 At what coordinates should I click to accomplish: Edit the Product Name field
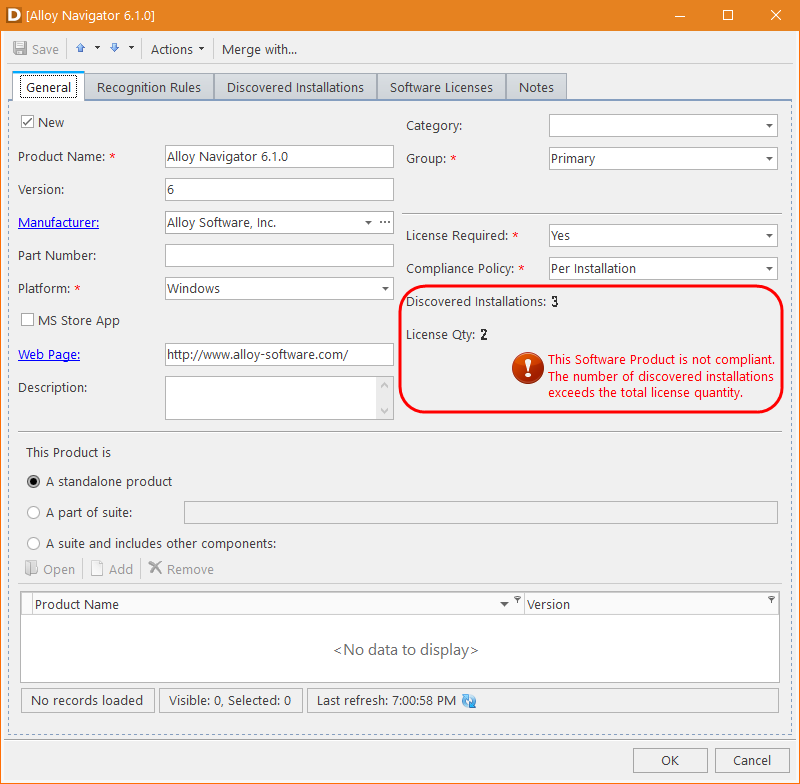pos(279,157)
